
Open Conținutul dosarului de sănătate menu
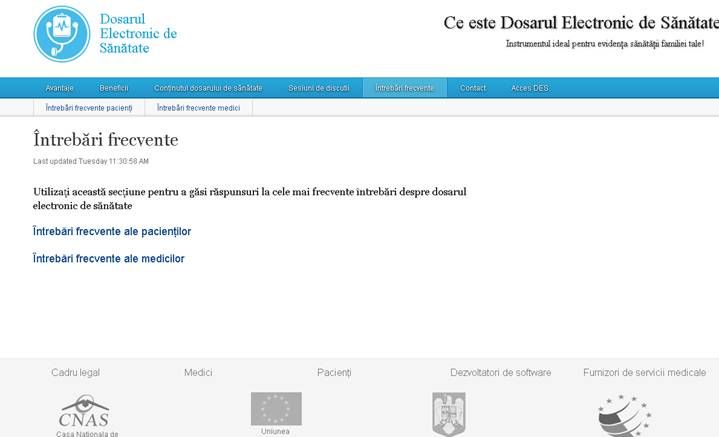point(208,88)
